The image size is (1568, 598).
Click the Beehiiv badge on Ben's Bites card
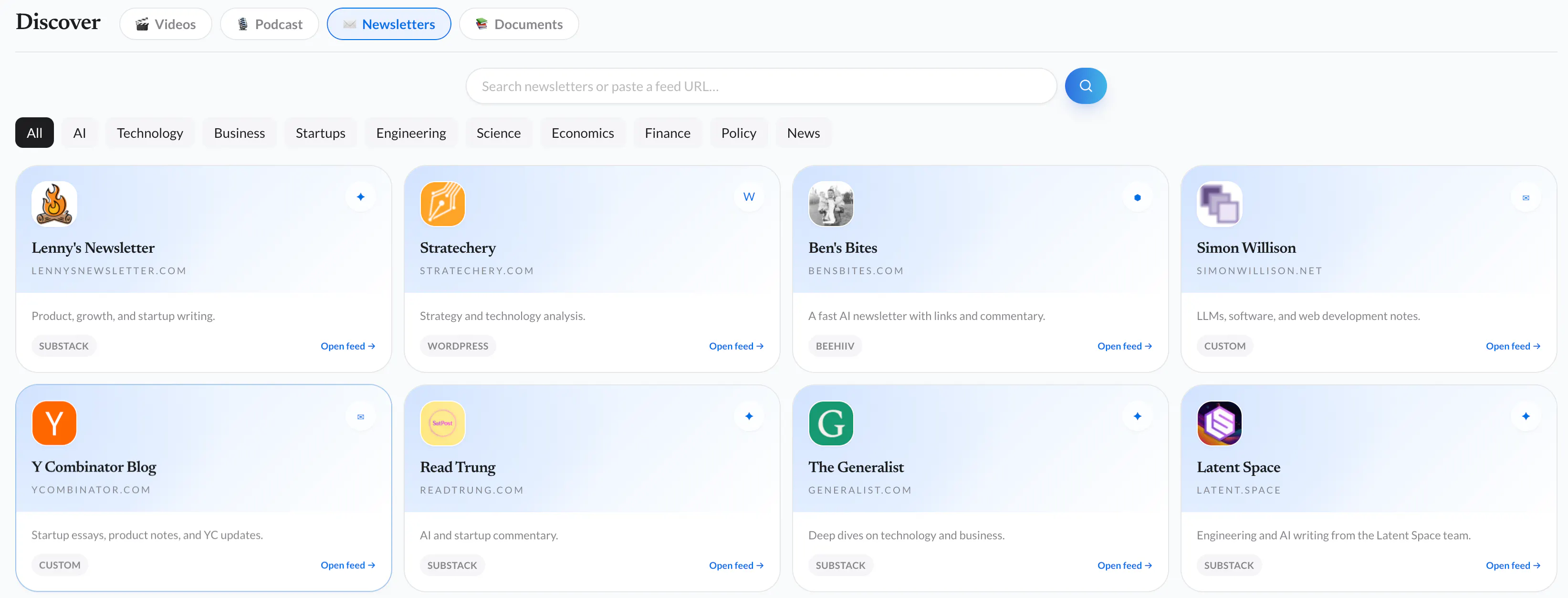1137,196
